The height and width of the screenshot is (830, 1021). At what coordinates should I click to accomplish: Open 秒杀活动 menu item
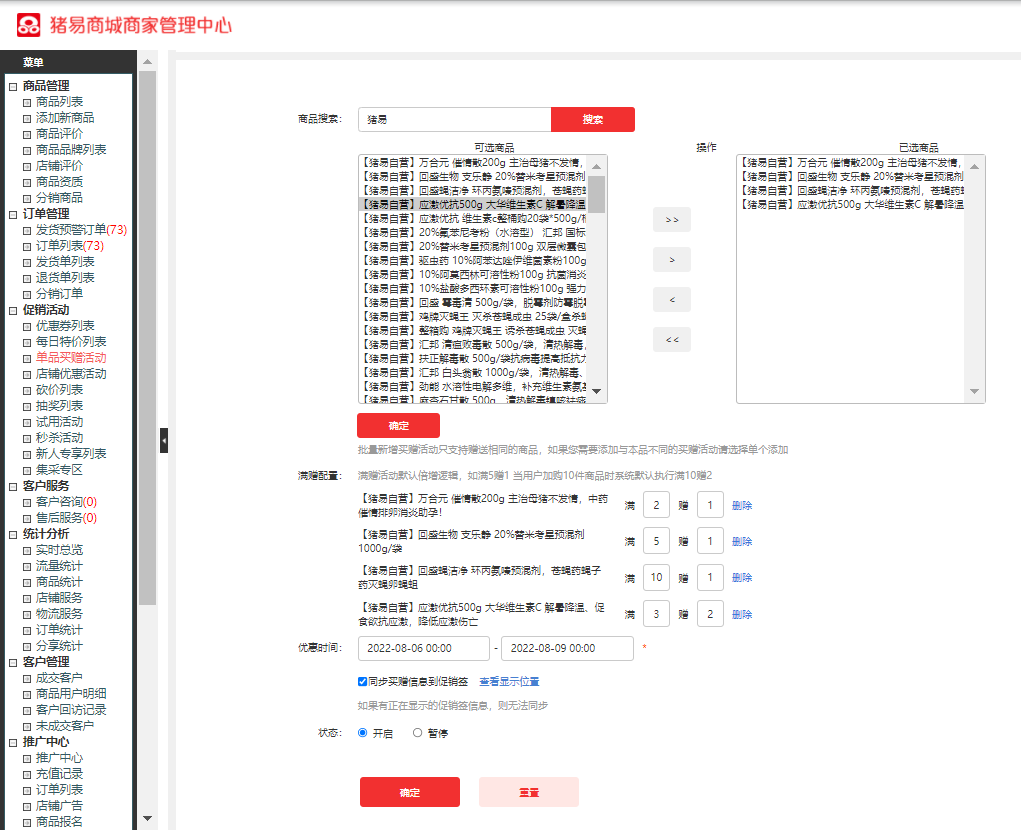pyautogui.click(x=59, y=437)
